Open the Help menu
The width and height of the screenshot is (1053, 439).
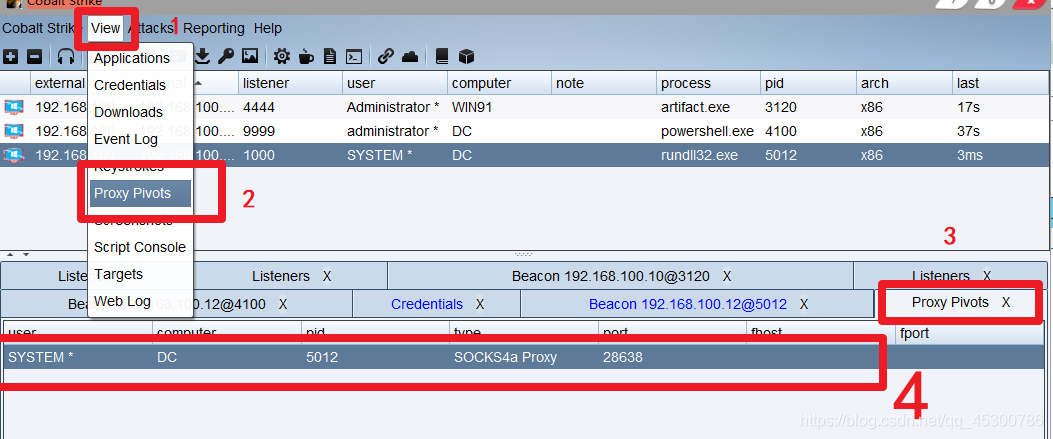[268, 28]
